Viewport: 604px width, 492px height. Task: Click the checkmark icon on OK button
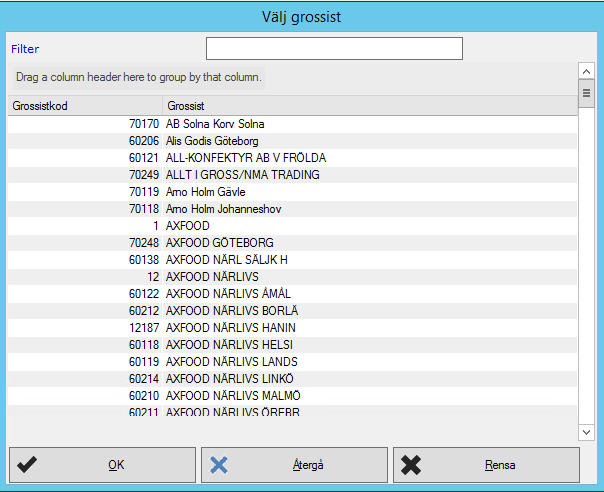(27, 465)
